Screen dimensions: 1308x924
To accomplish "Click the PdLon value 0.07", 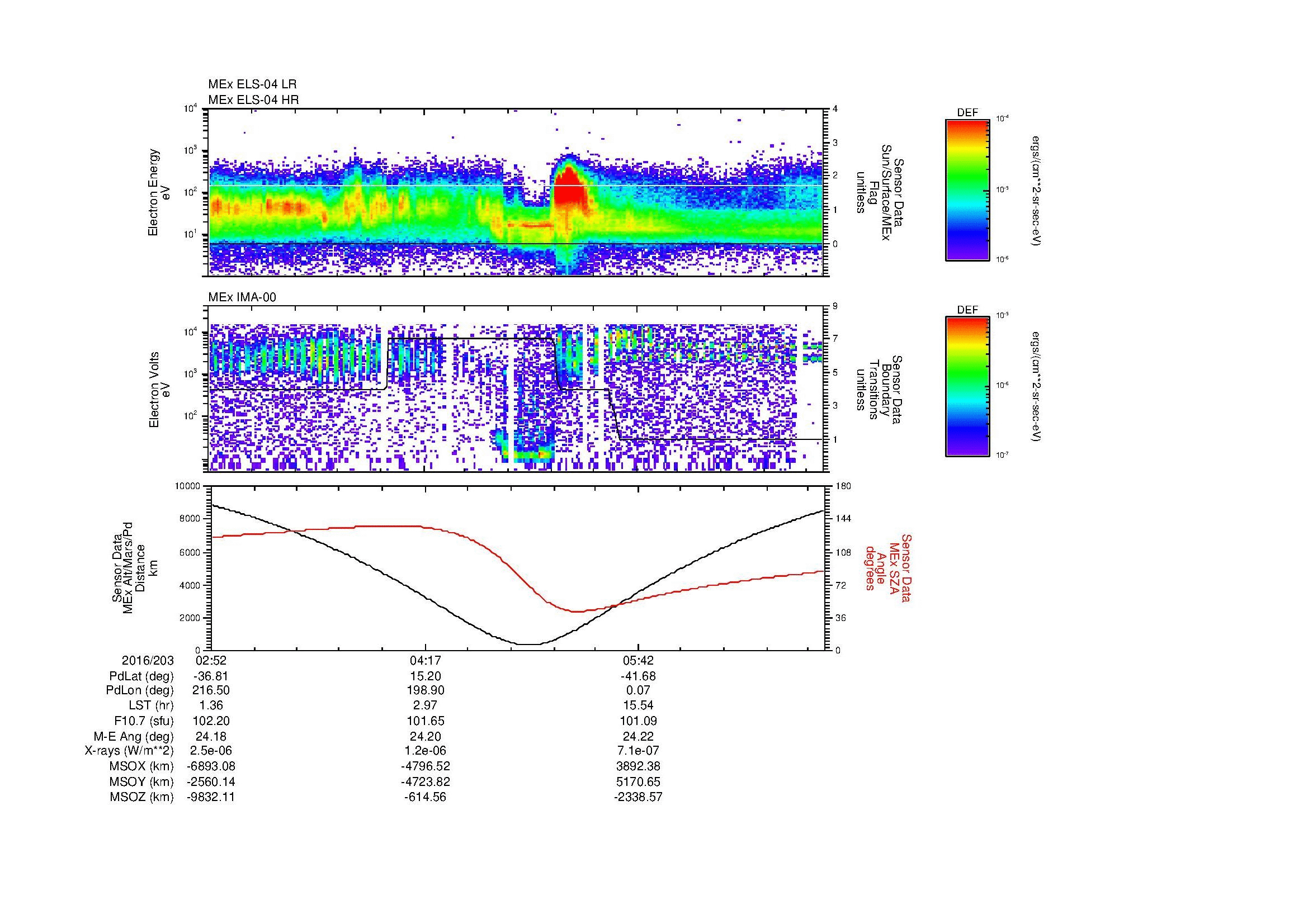I will (x=638, y=690).
